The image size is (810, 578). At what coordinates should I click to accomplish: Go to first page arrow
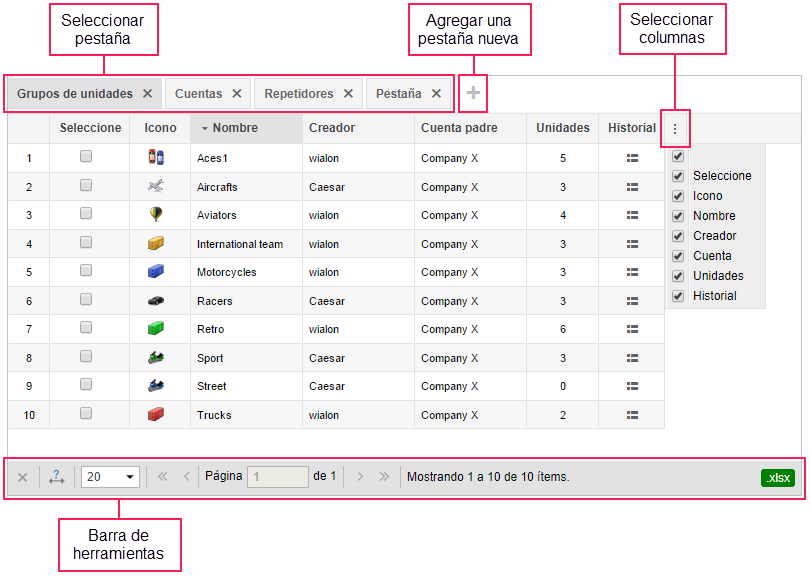[163, 477]
